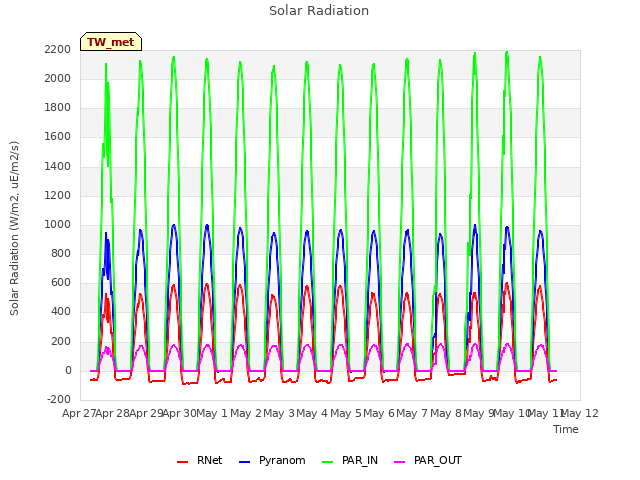The height and width of the screenshot is (480, 640).
Task: Click the 2200 y-axis tick label
Action: [58, 49]
